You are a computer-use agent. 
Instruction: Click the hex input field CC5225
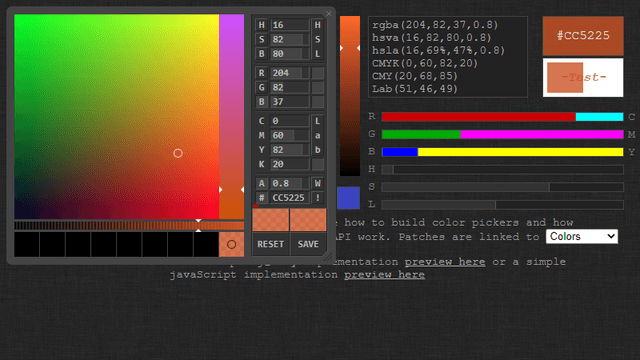[290, 198]
